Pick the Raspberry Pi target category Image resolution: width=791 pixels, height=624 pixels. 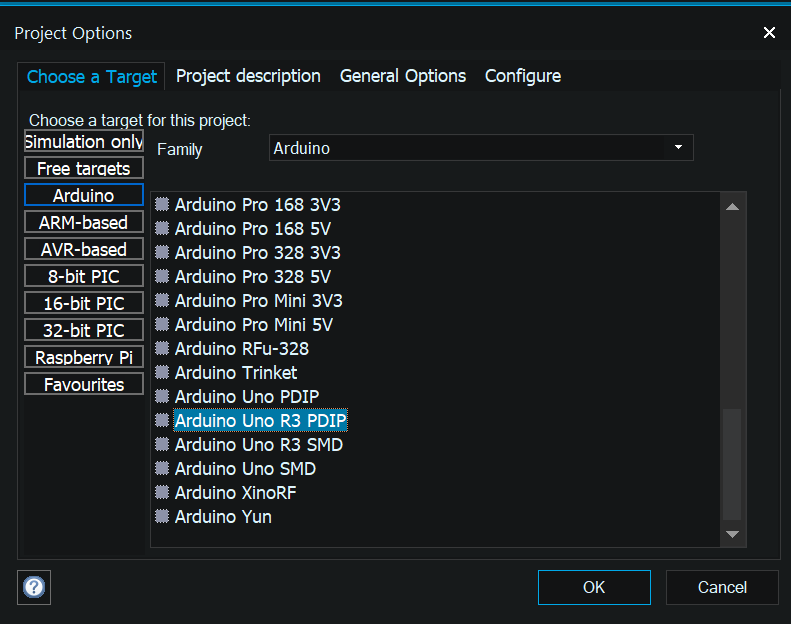pyautogui.click(x=84, y=357)
